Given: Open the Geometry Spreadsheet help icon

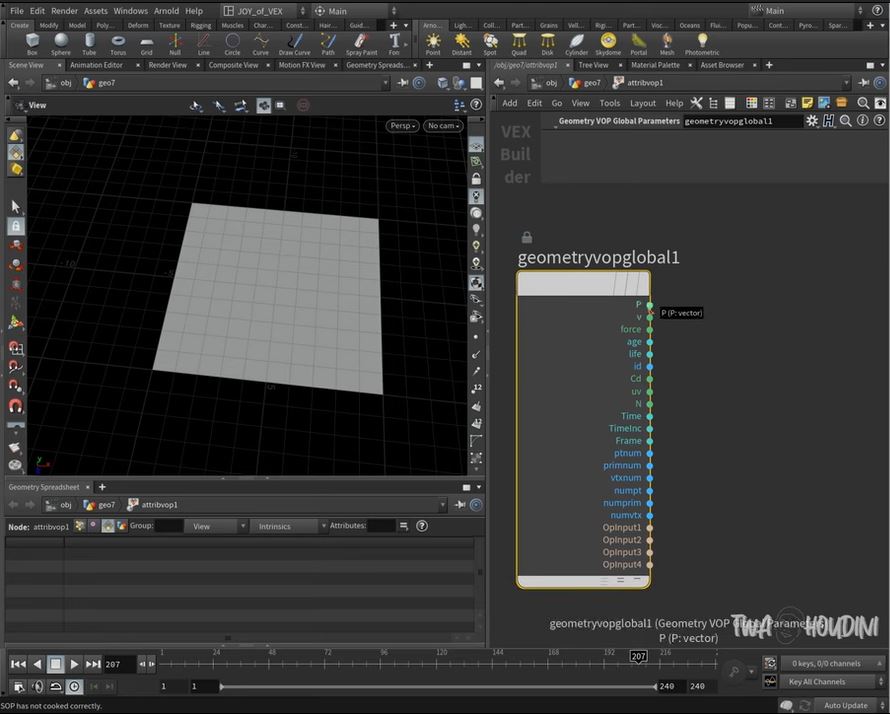Looking at the screenshot, I should pos(422,526).
